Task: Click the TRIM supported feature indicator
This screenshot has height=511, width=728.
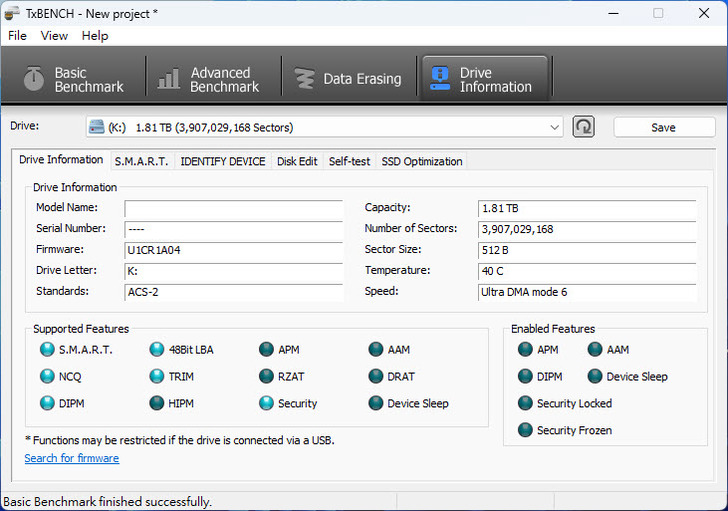Action: pos(157,377)
